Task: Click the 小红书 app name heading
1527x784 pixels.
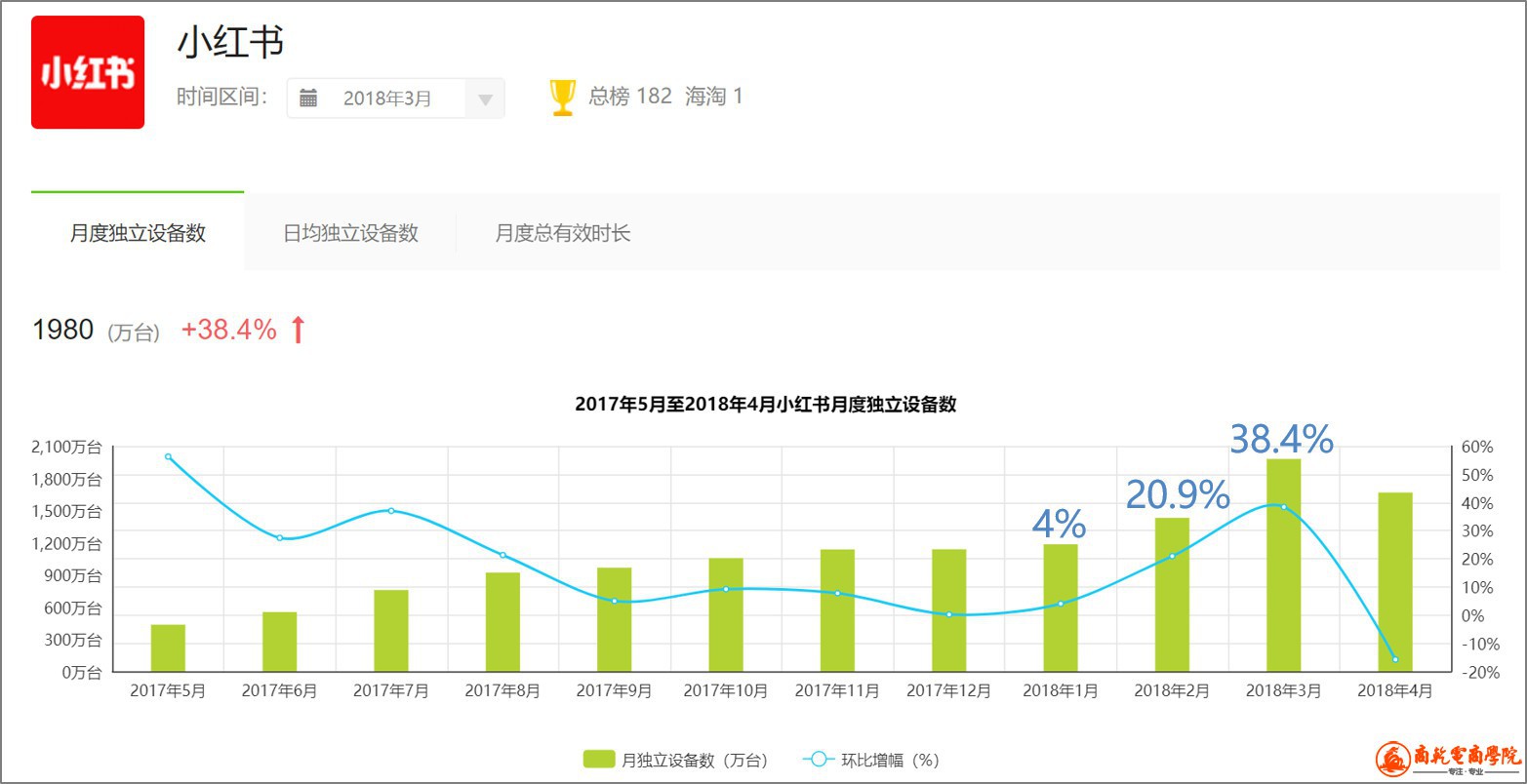Action: click(x=231, y=42)
